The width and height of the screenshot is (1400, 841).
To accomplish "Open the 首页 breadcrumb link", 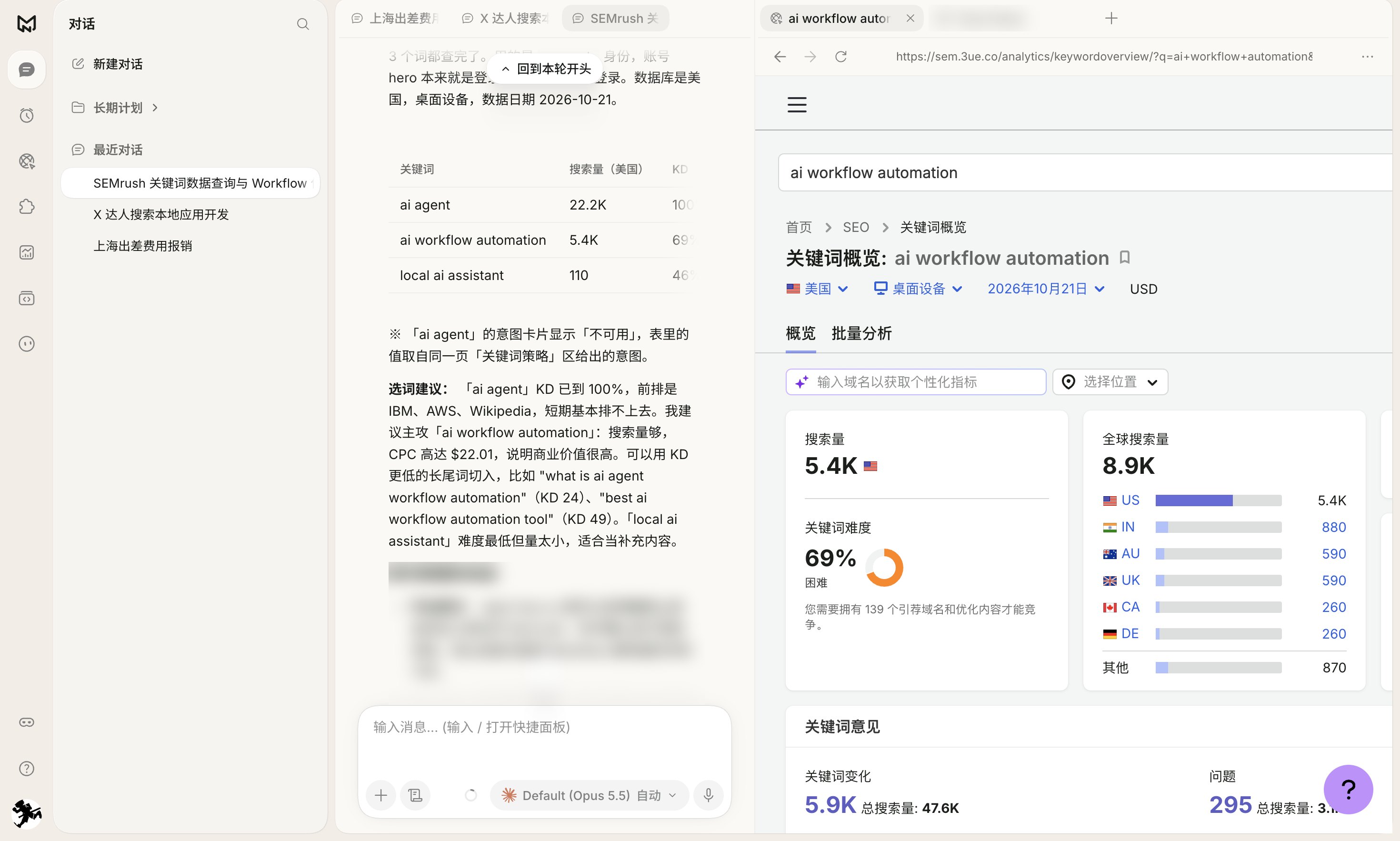I will [x=799, y=227].
